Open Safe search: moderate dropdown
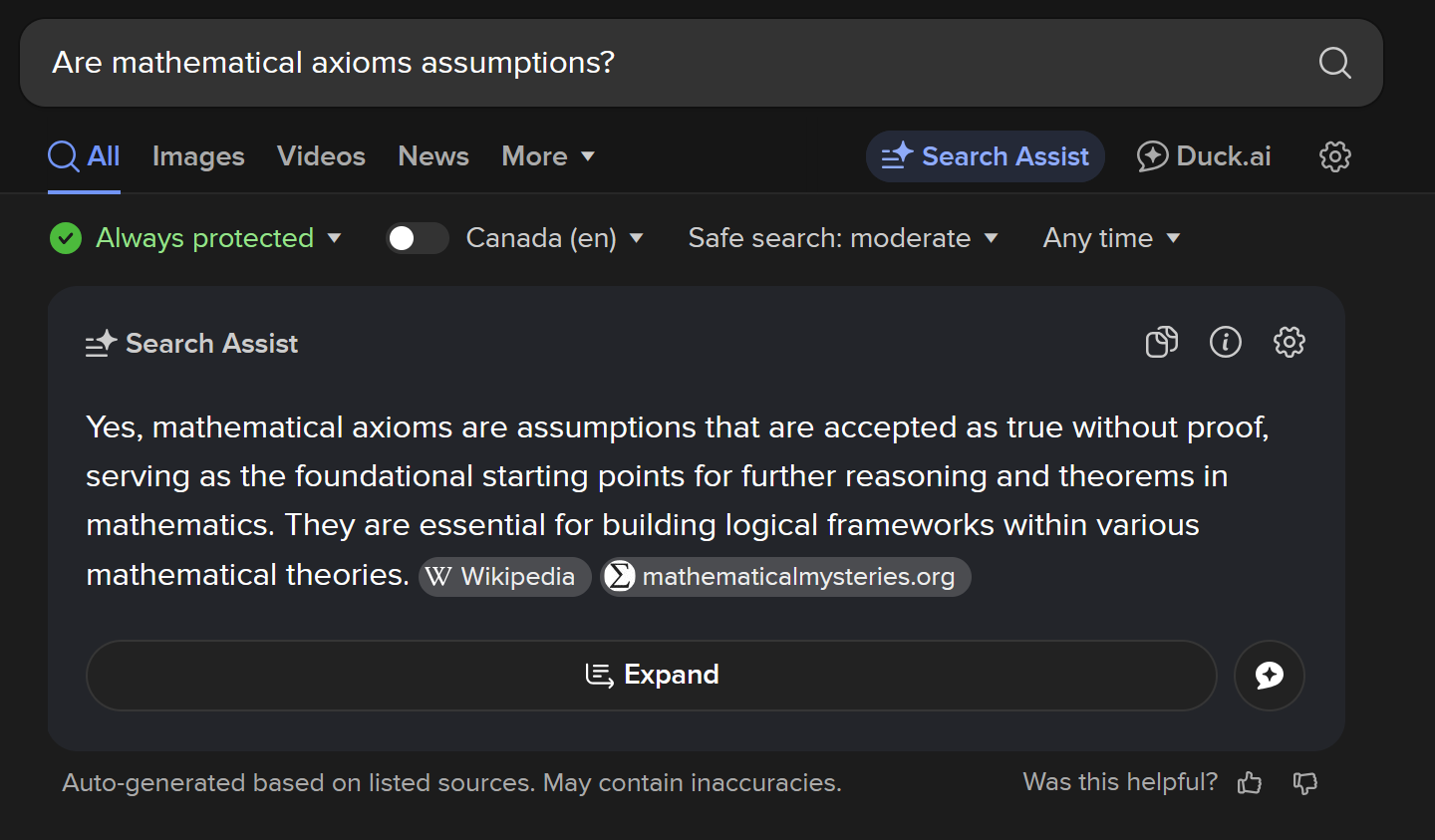The image size is (1435, 840). [842, 238]
